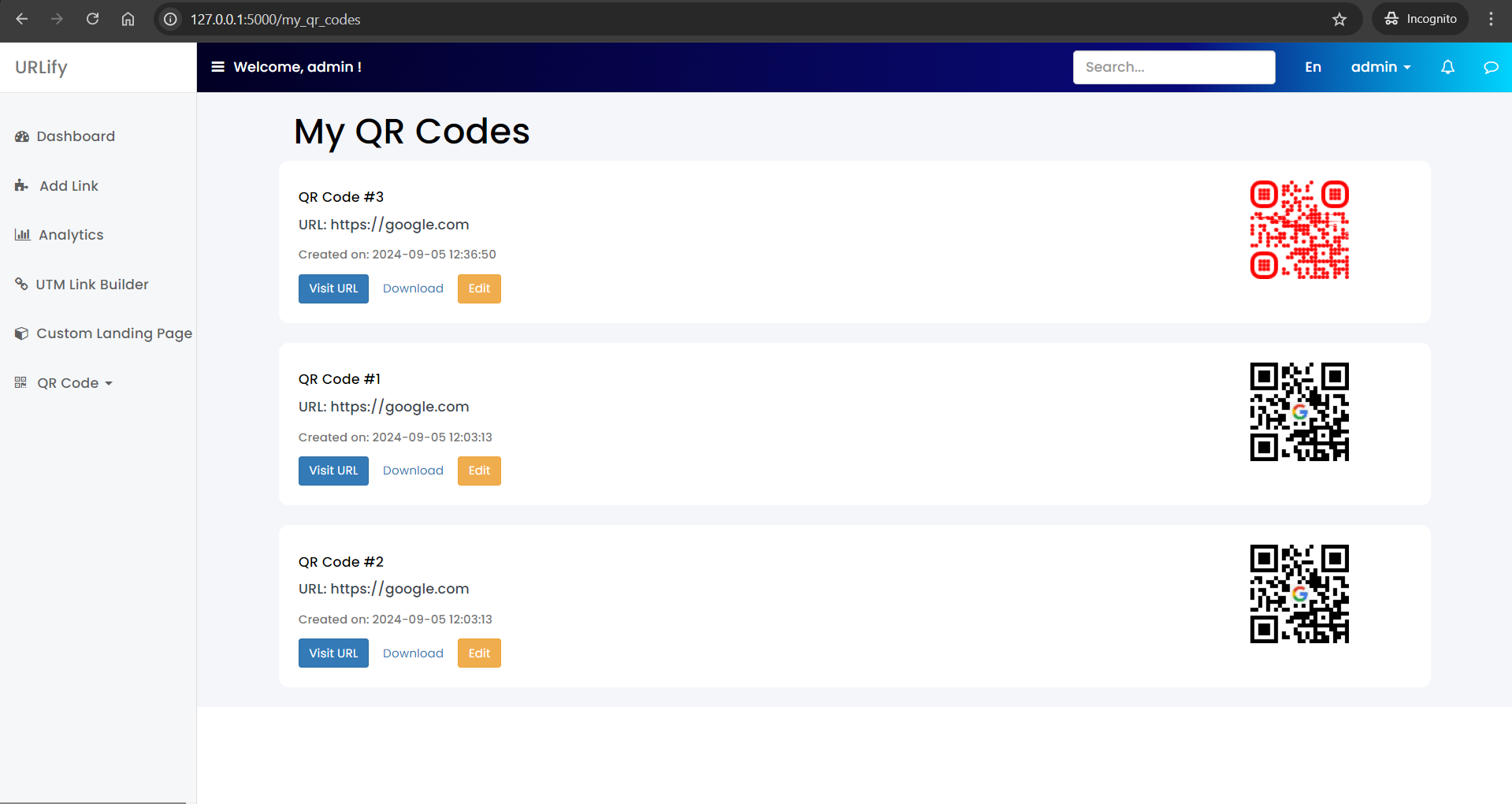The height and width of the screenshot is (804, 1512).
Task: Click the QR Code #2 image
Action: (1299, 594)
